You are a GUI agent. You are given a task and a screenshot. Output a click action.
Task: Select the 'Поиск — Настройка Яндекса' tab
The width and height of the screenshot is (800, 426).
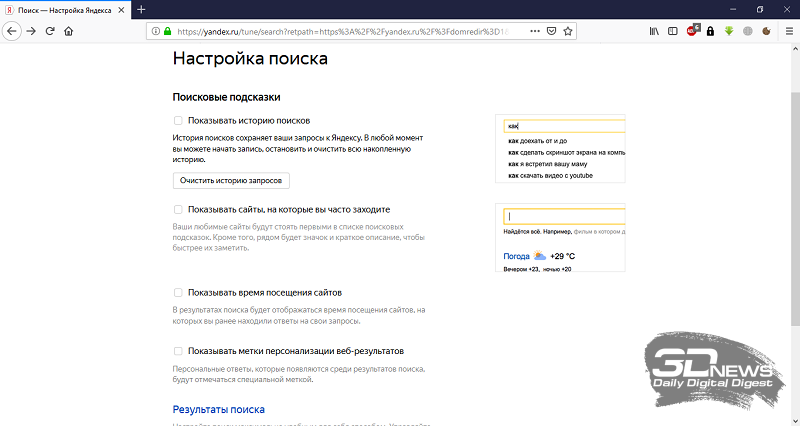(x=65, y=10)
